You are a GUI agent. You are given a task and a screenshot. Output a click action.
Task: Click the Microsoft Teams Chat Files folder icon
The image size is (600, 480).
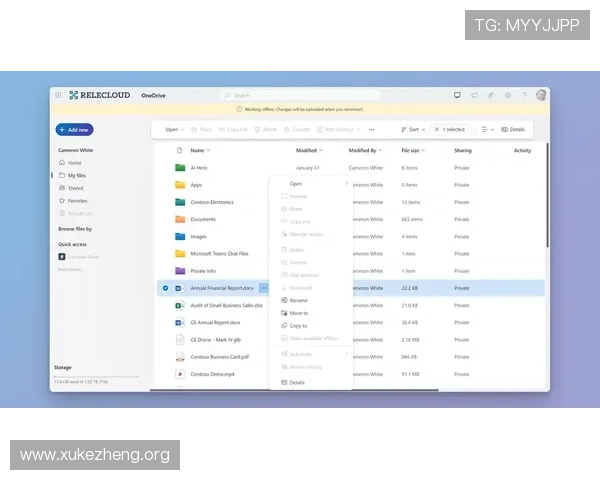click(x=180, y=254)
